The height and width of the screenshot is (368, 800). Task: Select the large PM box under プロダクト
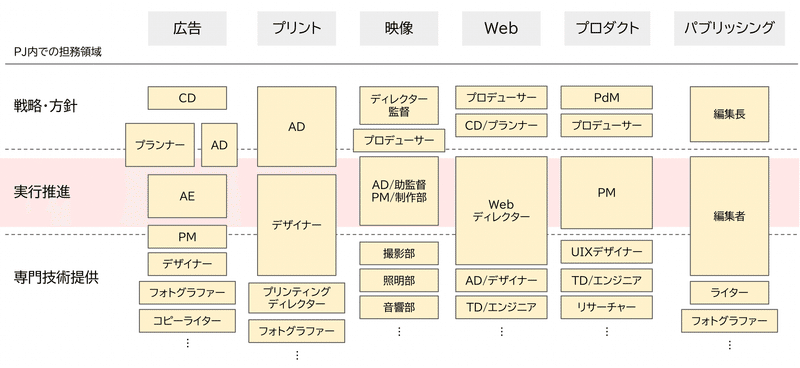click(x=607, y=192)
